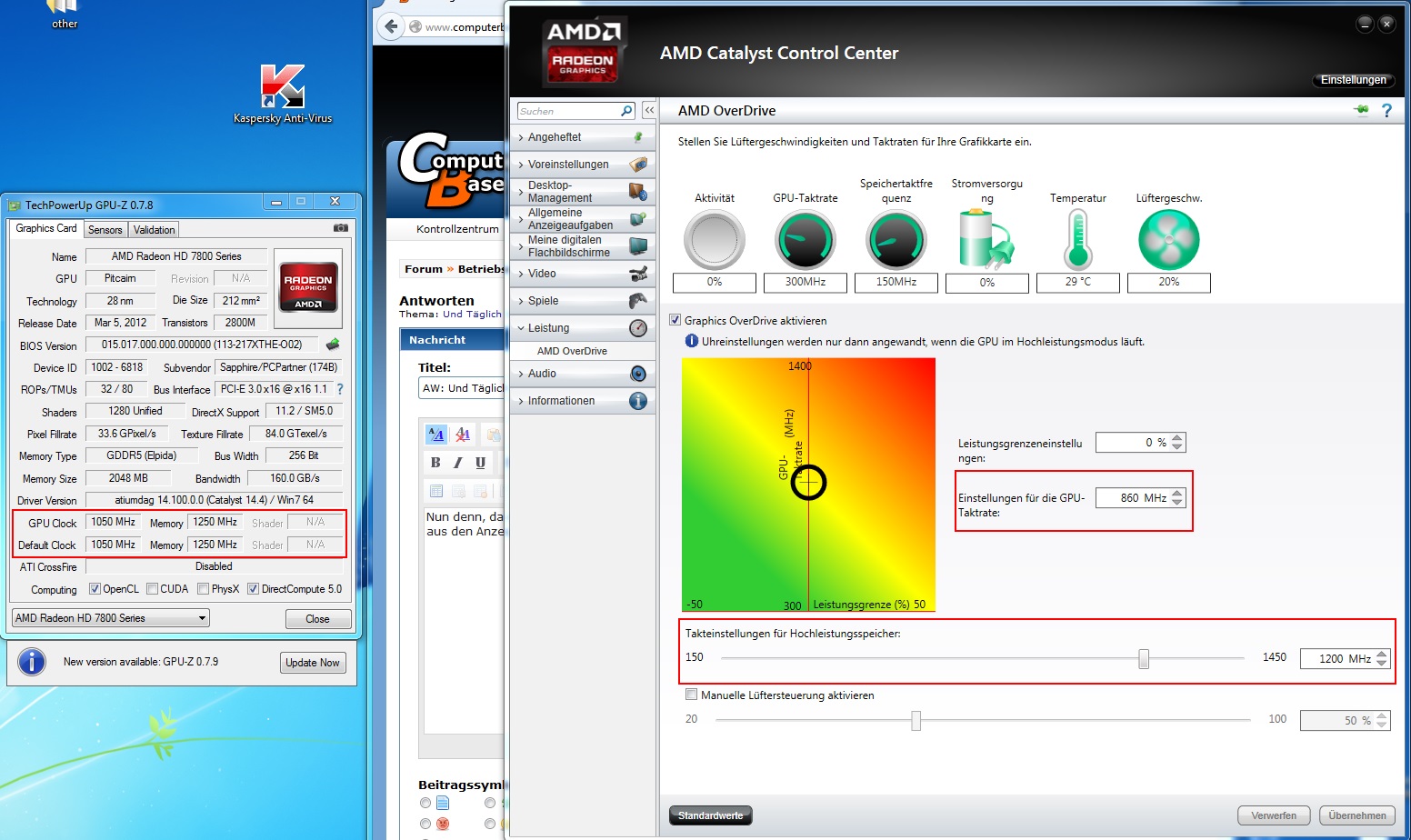The image size is (1411, 840).
Task: Click the blue info icon below GPU-Z
Action: [x=32, y=662]
